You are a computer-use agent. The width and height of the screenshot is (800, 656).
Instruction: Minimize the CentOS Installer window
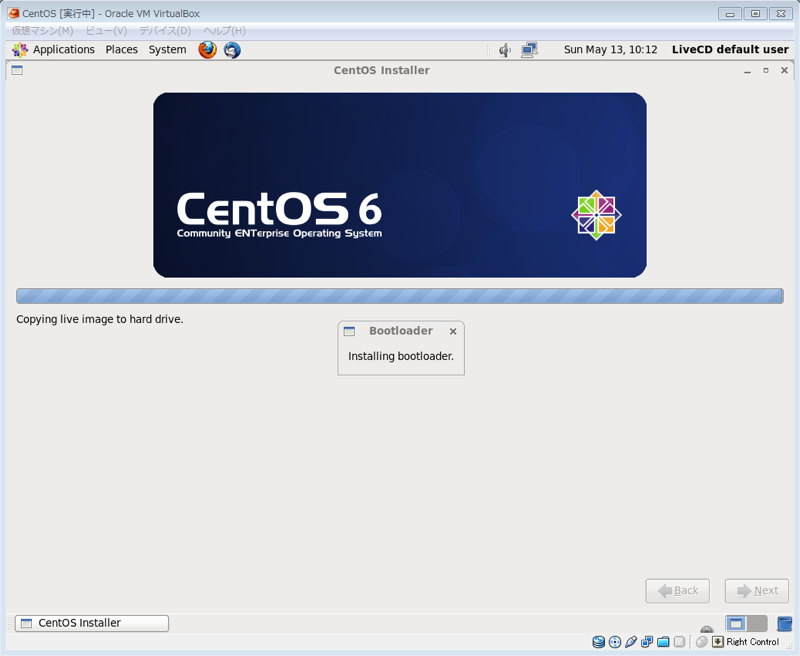[x=747, y=71]
